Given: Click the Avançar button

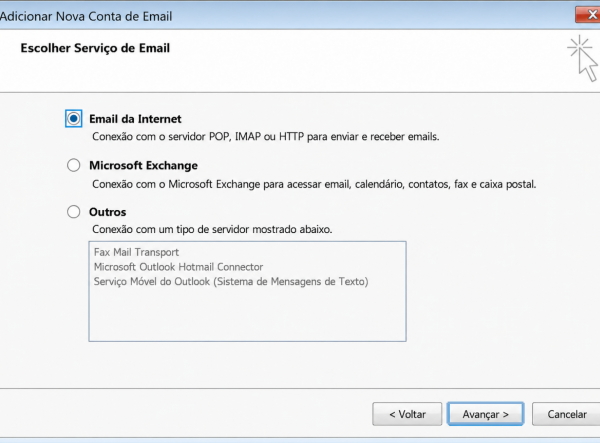Looking at the screenshot, I should (485, 414).
